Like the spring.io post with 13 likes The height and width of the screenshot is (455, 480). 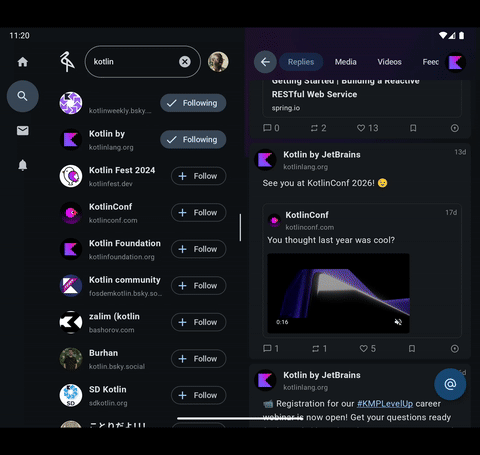pos(367,128)
